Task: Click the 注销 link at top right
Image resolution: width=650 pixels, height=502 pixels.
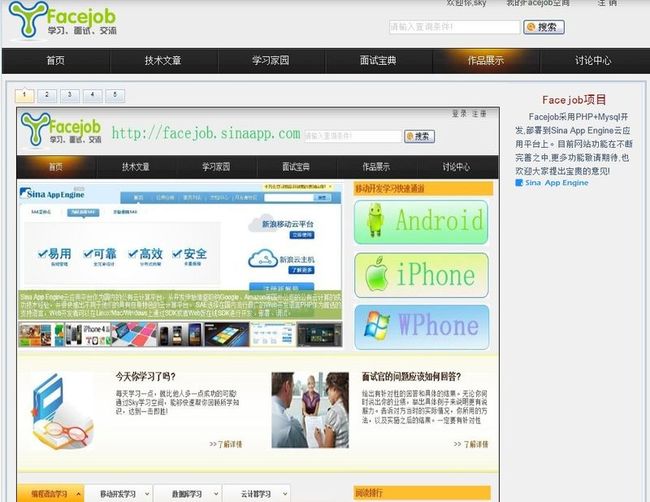Action: [x=607, y=3]
